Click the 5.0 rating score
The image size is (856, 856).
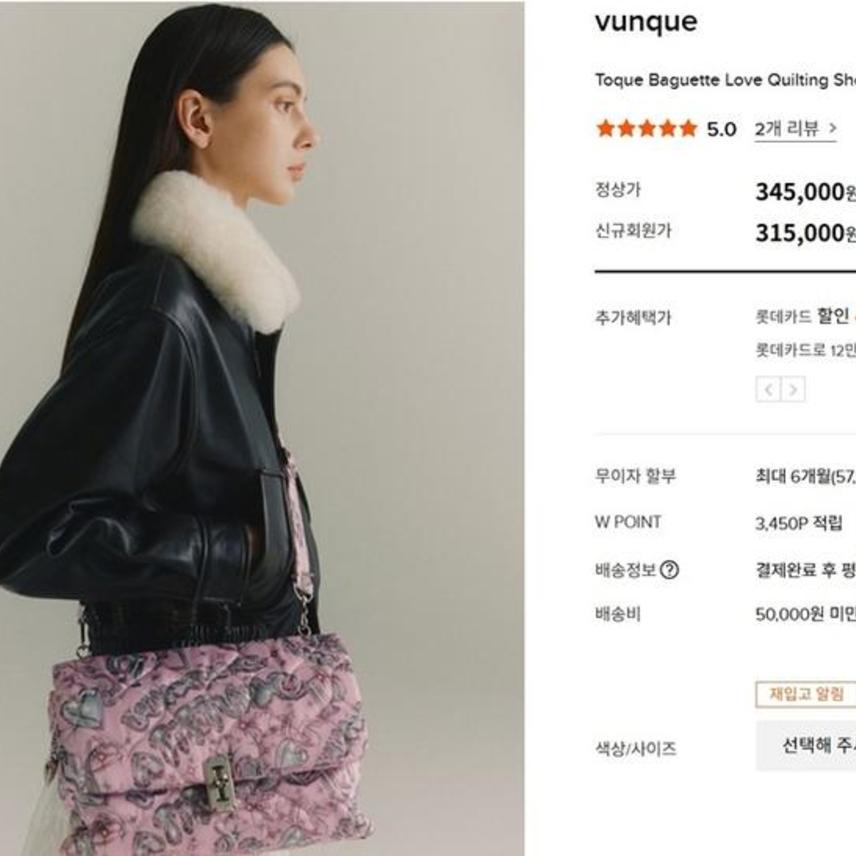click(x=722, y=129)
